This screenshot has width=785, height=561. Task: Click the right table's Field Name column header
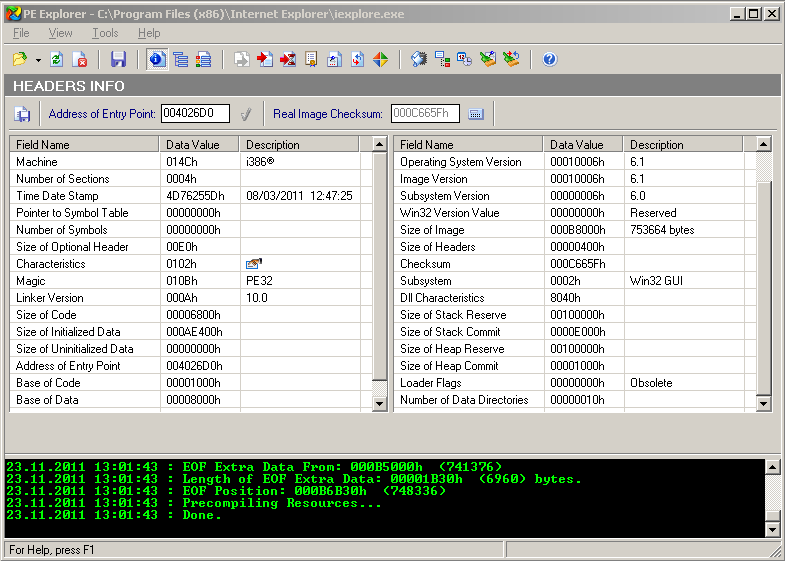(x=468, y=145)
